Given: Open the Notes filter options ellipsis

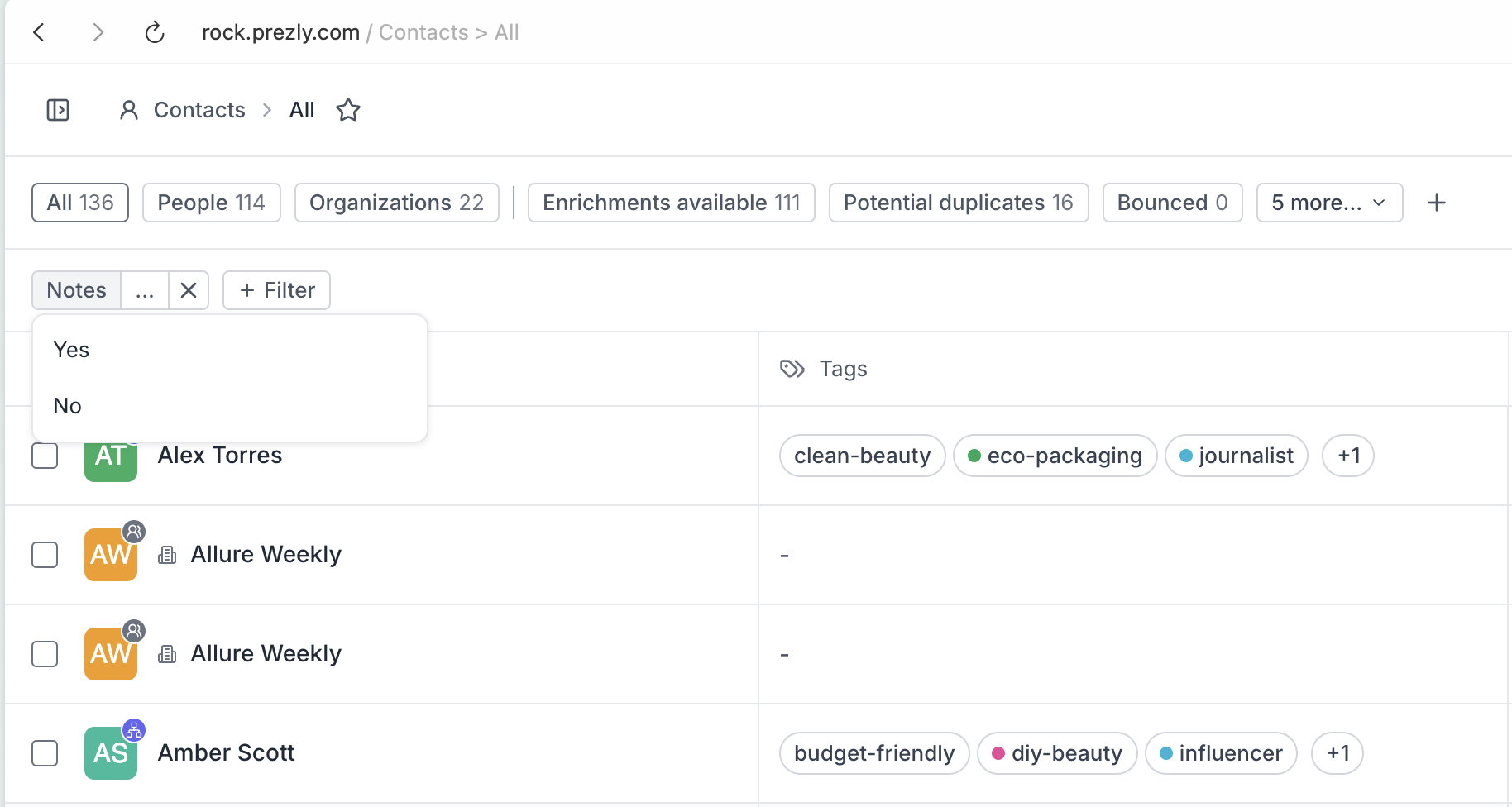Looking at the screenshot, I should tap(145, 290).
